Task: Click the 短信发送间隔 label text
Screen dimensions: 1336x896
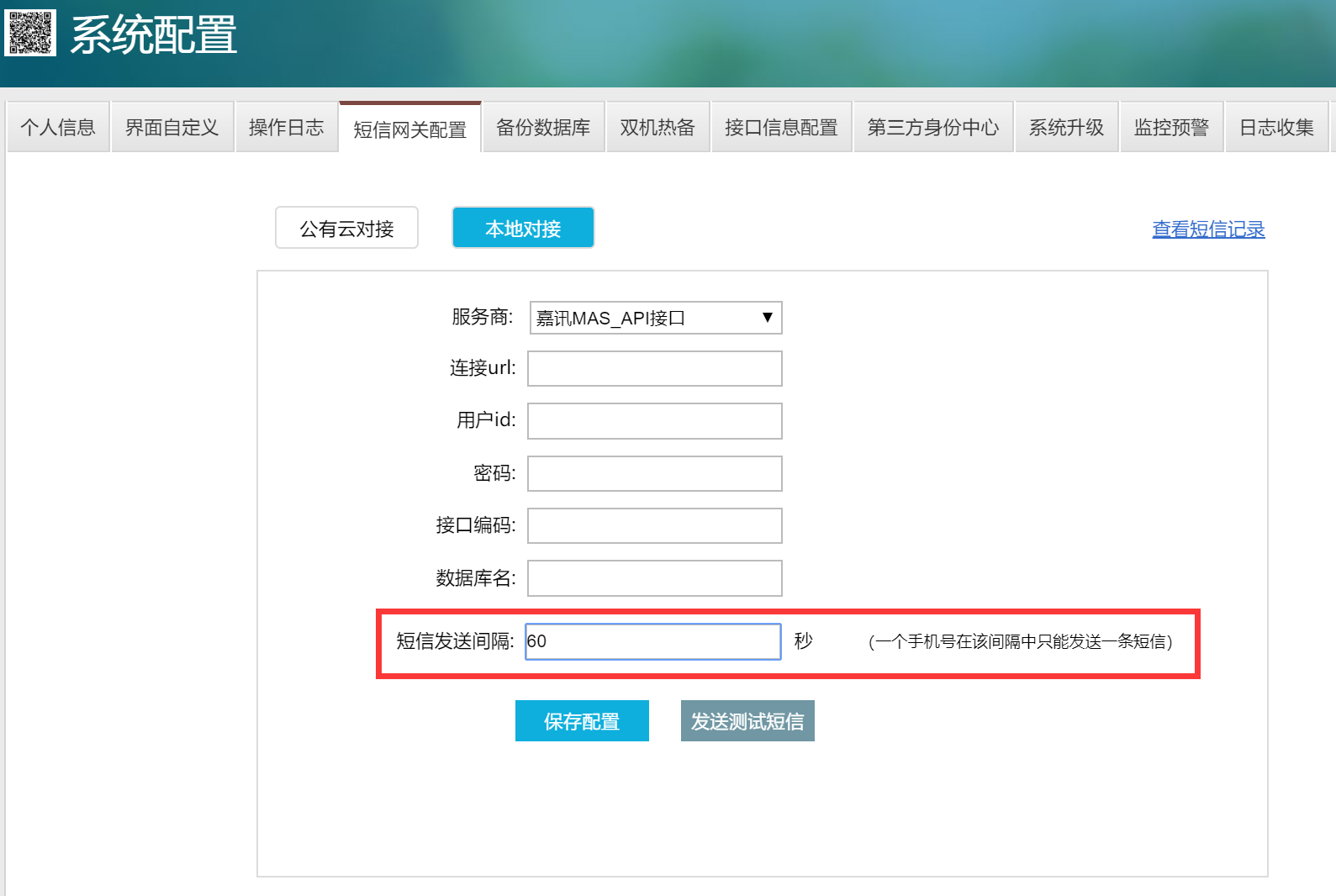Action: 455,641
